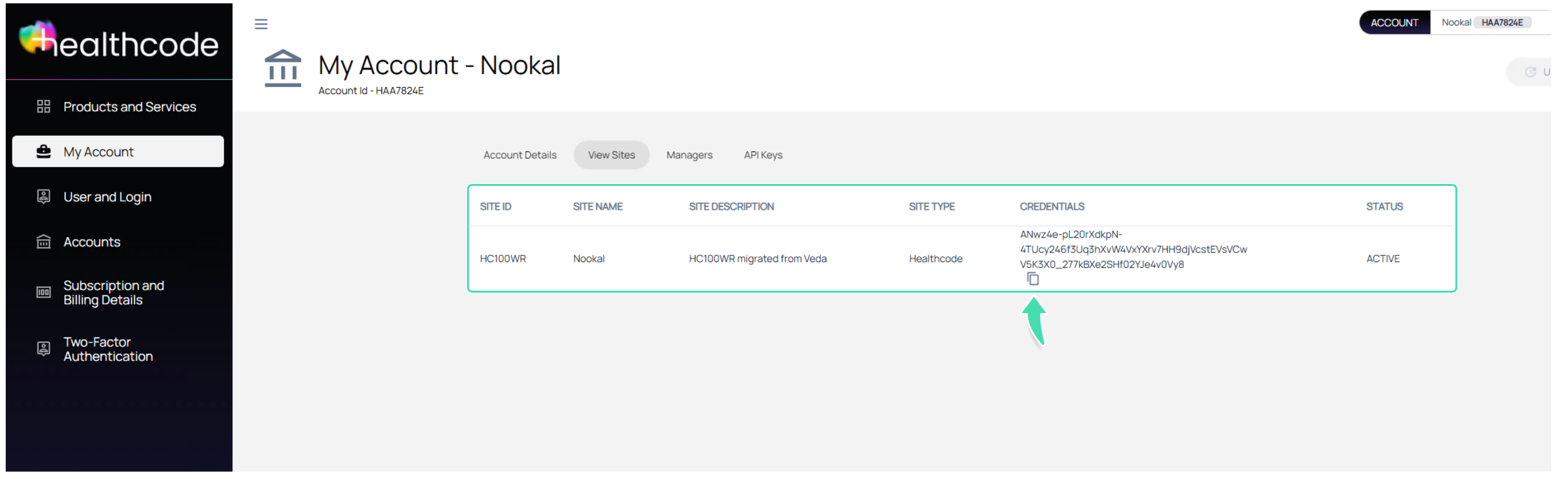Open the Managers tab

click(x=689, y=154)
